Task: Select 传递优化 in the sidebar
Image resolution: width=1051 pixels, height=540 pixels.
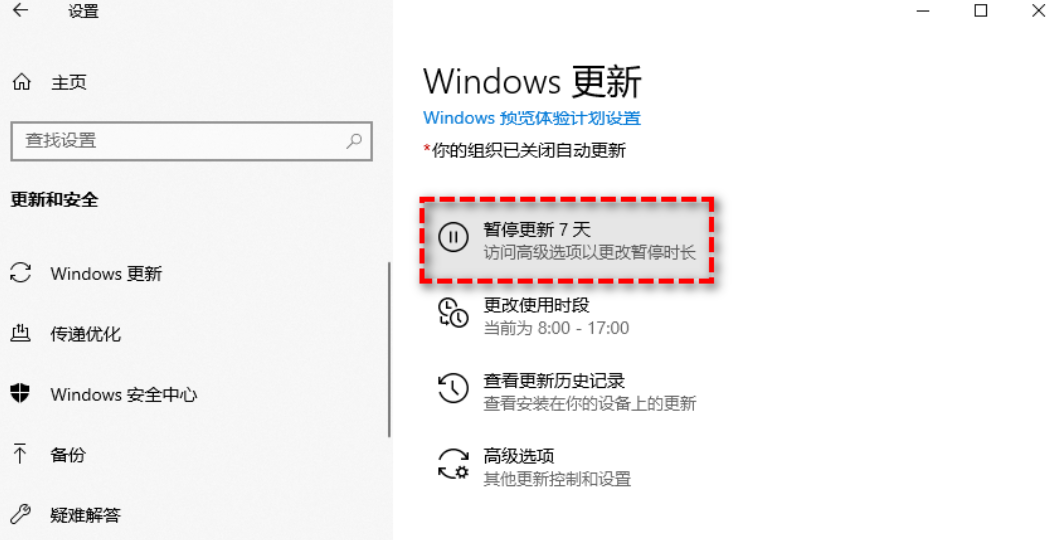Action: (86, 334)
